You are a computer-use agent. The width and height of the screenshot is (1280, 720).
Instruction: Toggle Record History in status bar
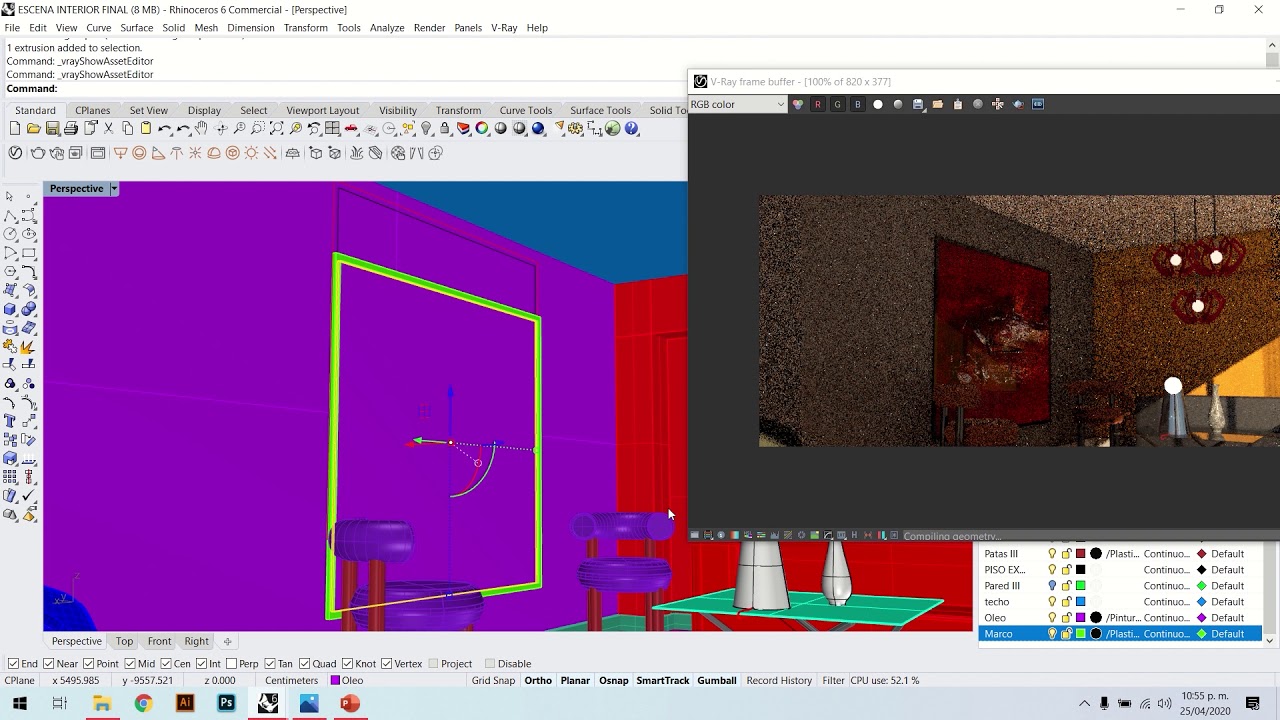click(x=779, y=680)
